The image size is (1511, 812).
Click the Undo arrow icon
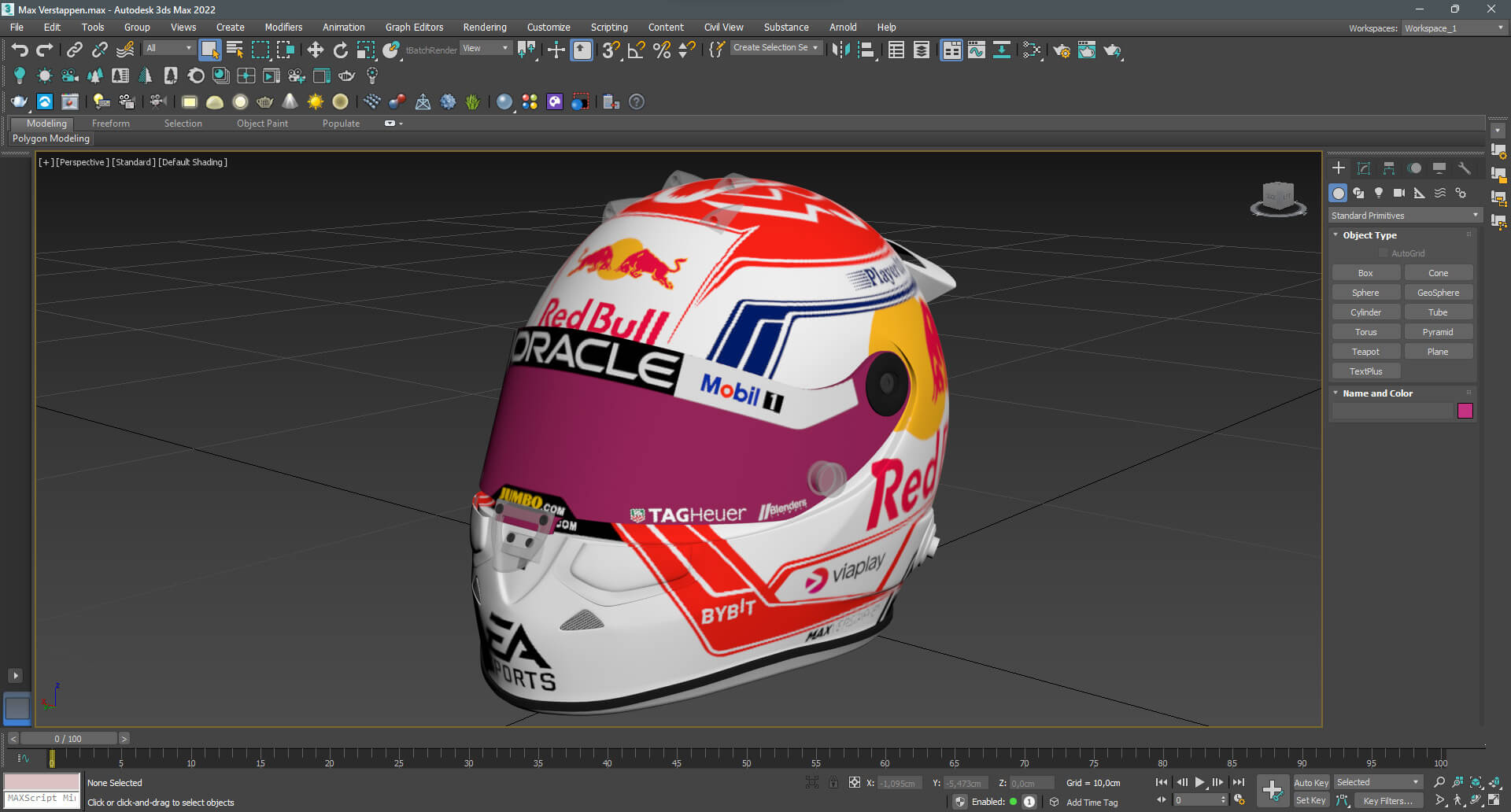(20, 50)
